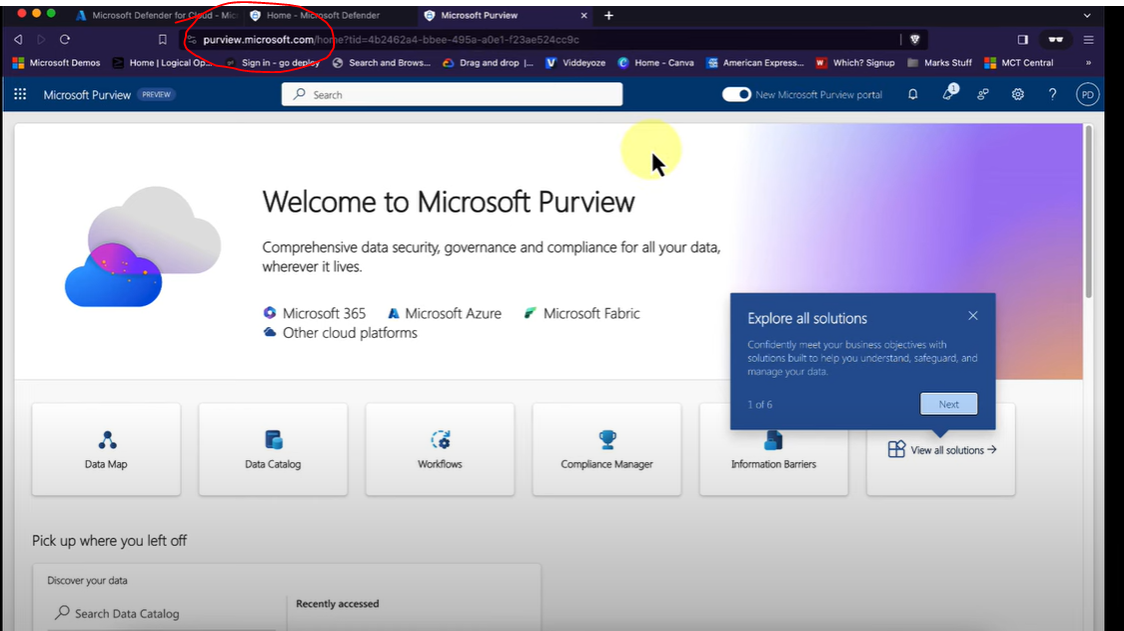Switch to Home - Microsoft Defender tab

pyautogui.click(x=322, y=15)
